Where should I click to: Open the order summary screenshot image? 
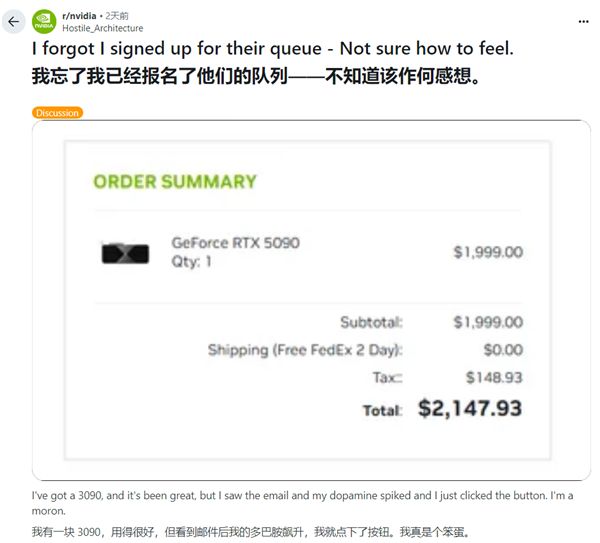click(x=311, y=300)
